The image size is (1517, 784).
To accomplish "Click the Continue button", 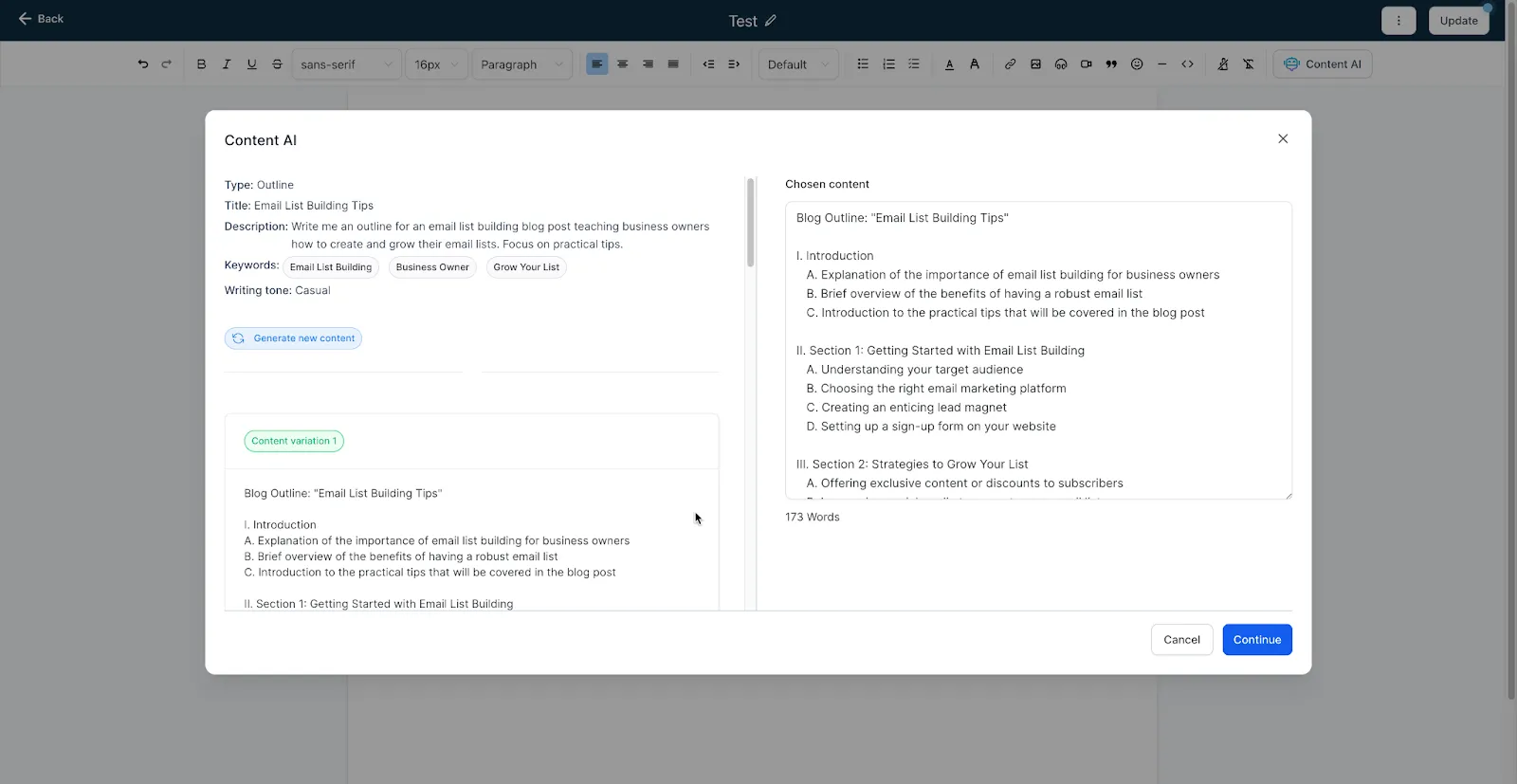I will point(1257,640).
